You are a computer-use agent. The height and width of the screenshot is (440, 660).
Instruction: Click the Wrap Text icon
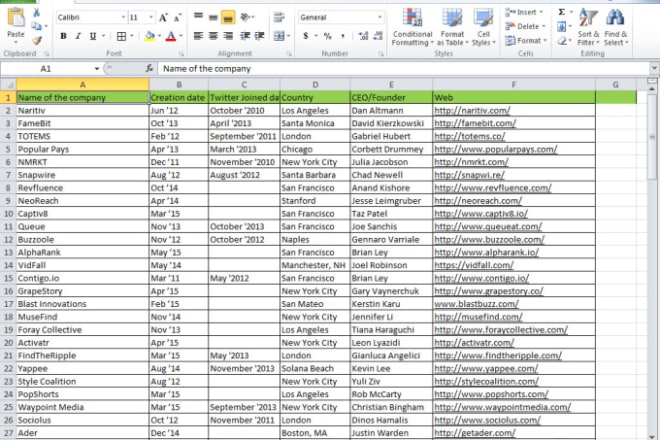click(x=279, y=17)
